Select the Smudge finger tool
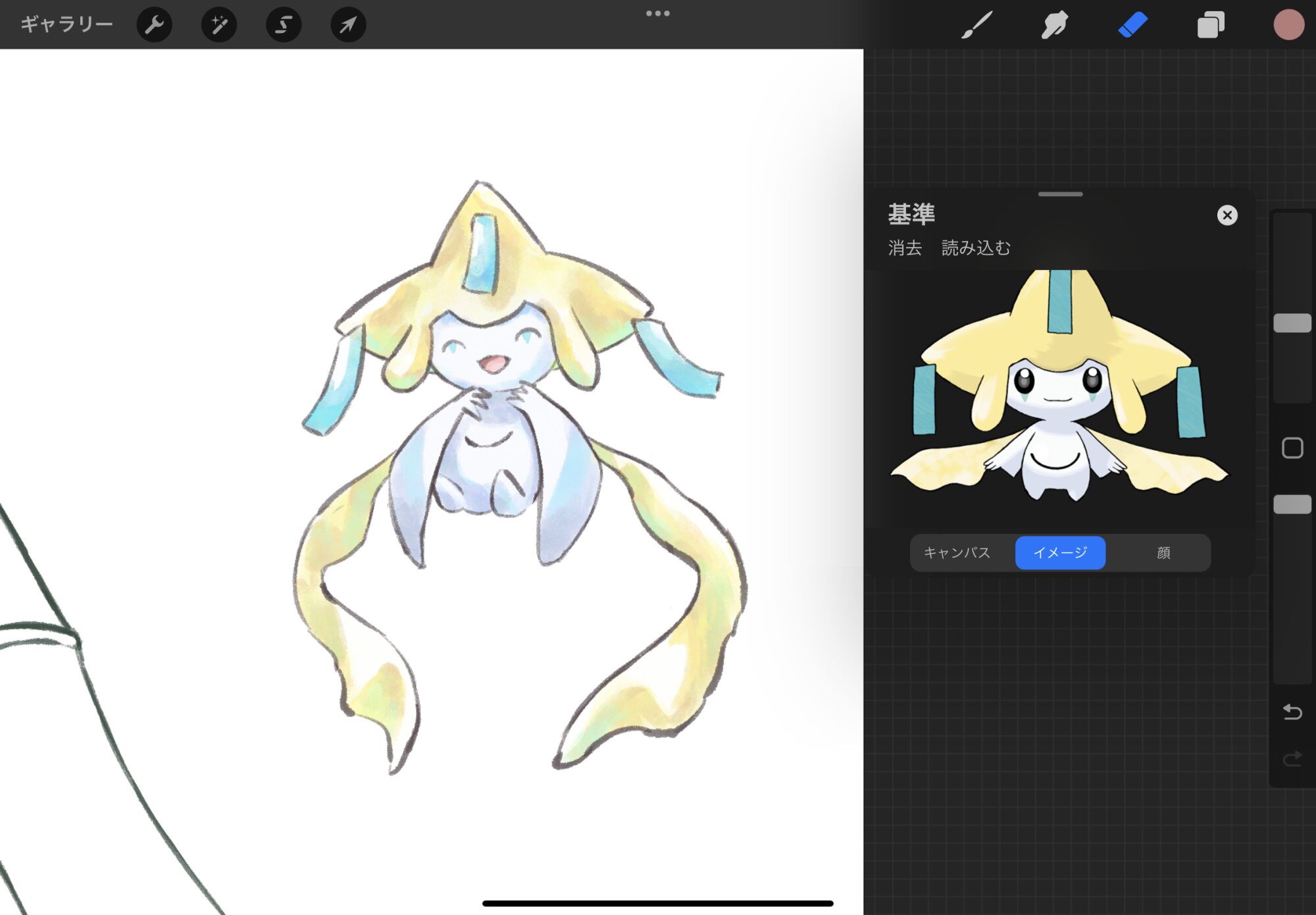The image size is (1316, 915). (x=1054, y=25)
